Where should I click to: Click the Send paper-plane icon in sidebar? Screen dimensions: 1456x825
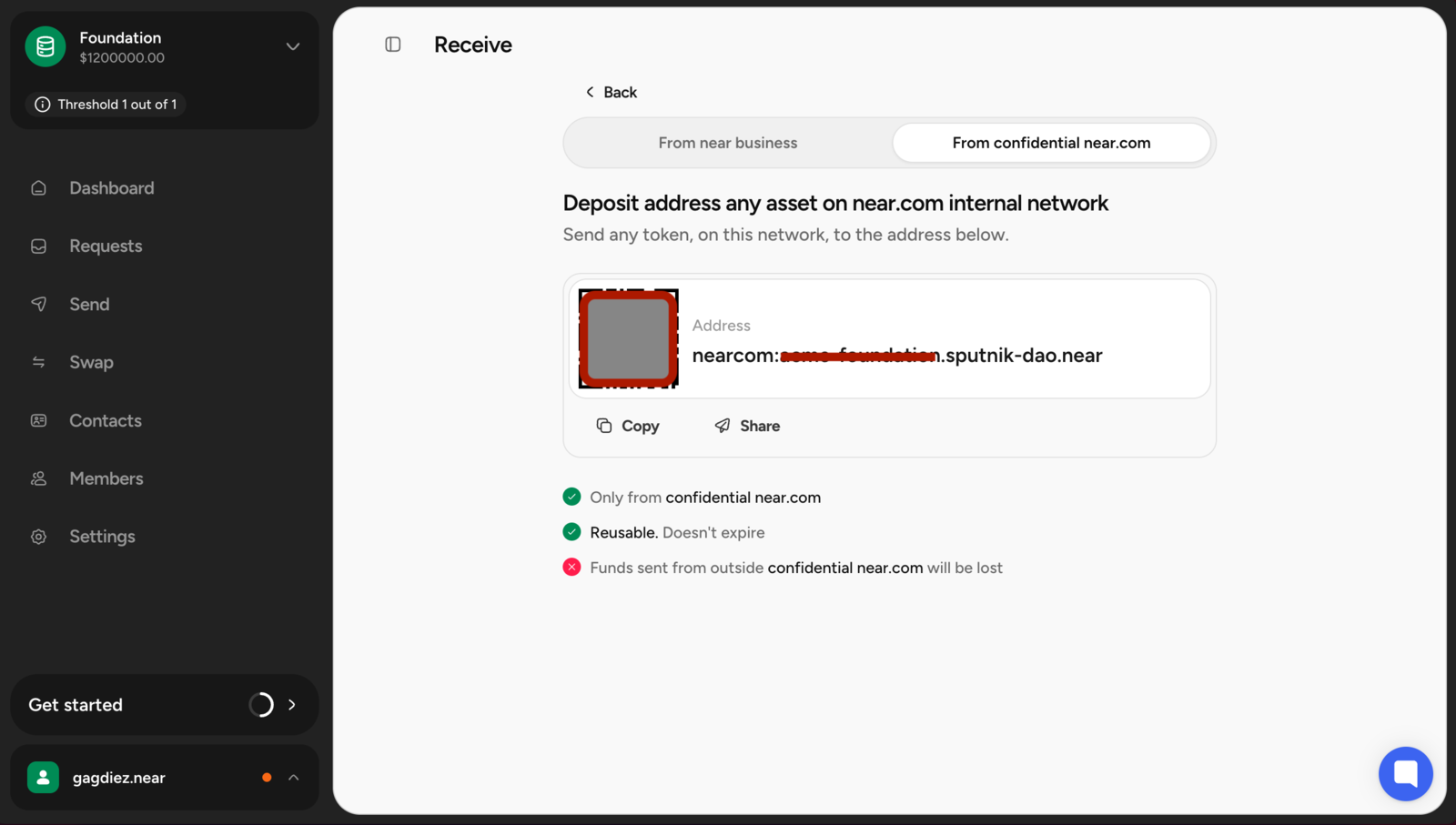[x=38, y=305]
